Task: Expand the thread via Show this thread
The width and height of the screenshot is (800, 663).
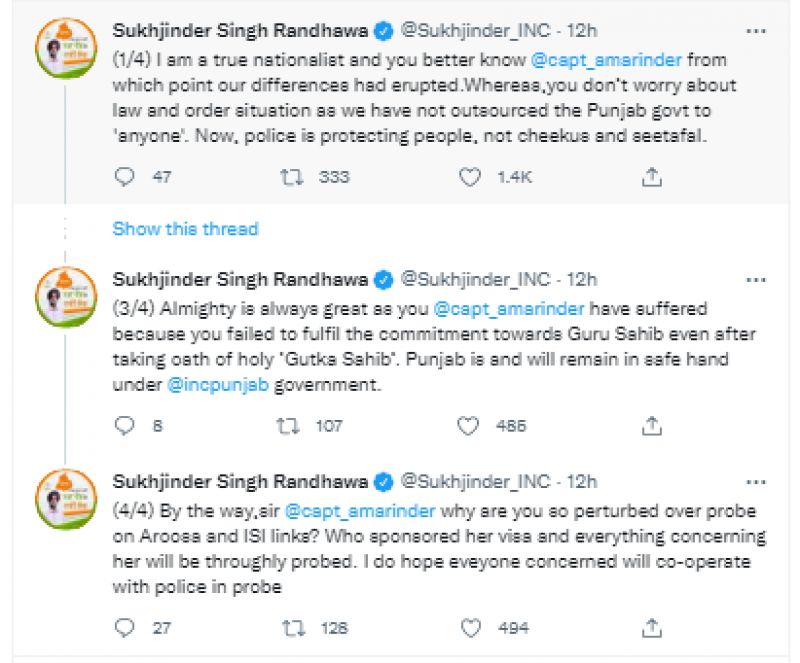Action: (185, 229)
